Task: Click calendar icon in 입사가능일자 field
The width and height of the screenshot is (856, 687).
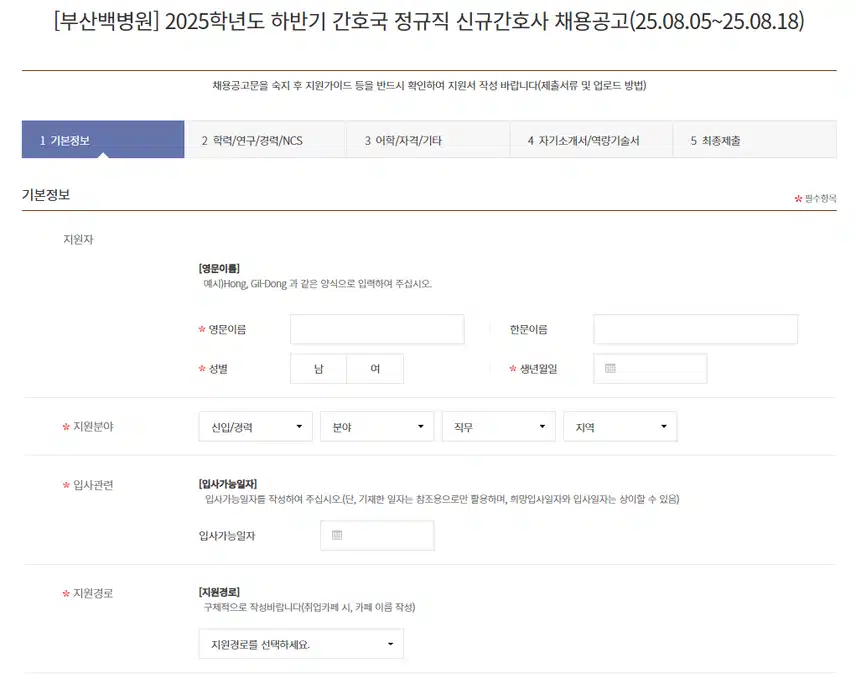Action: (337, 535)
